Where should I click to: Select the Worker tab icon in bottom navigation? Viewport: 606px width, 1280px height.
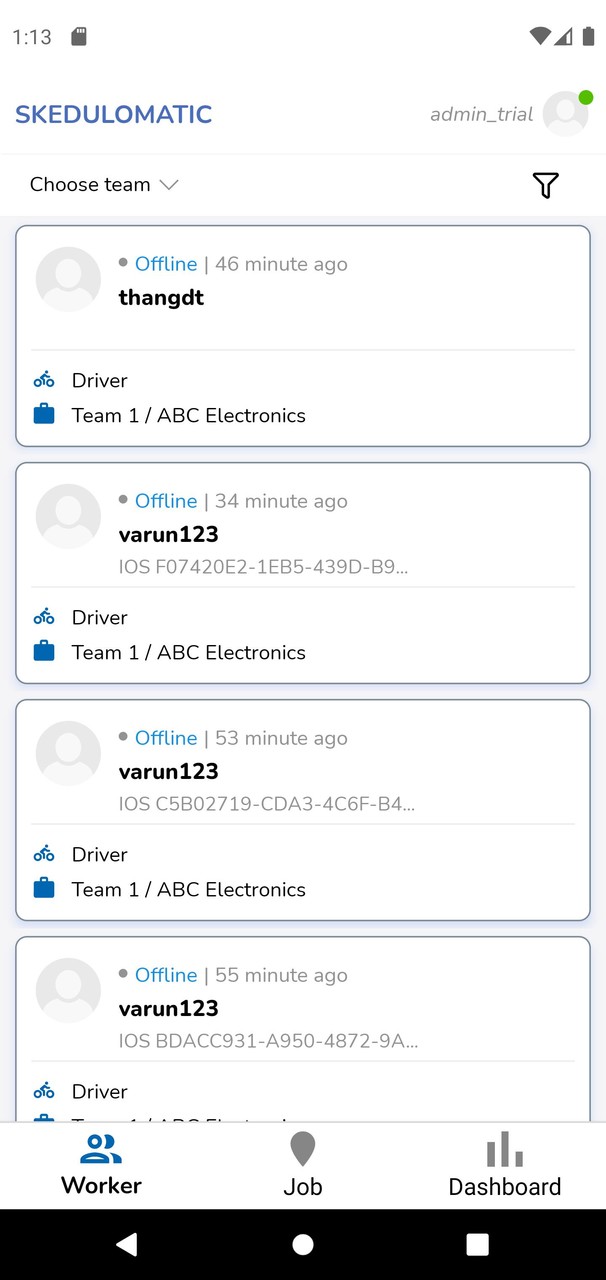101,1148
